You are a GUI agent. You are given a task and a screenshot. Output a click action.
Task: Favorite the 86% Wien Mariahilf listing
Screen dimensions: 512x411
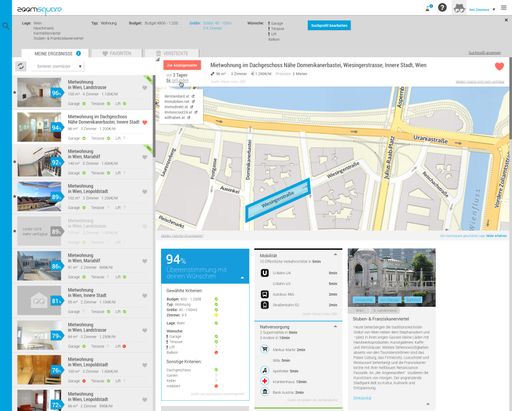145,261
